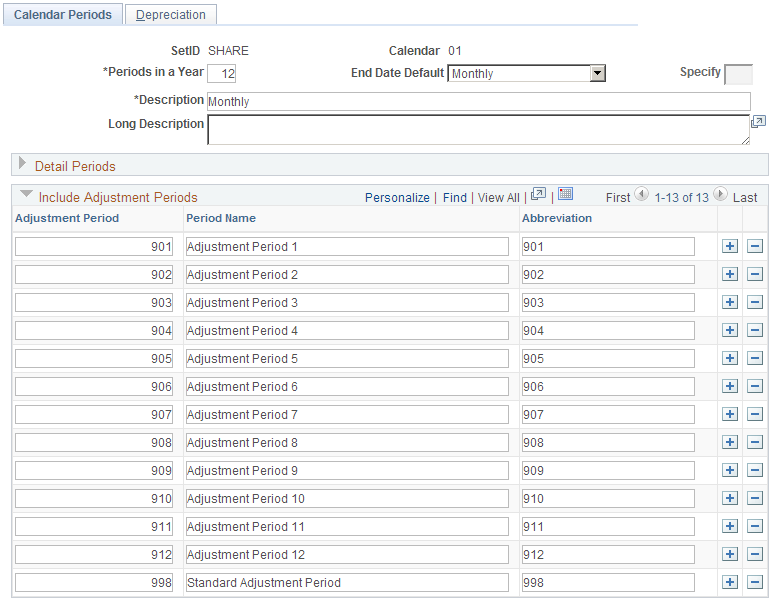The image size is (774, 604).
Task: Add a row after Adjustment Period 909
Action: coord(730,470)
